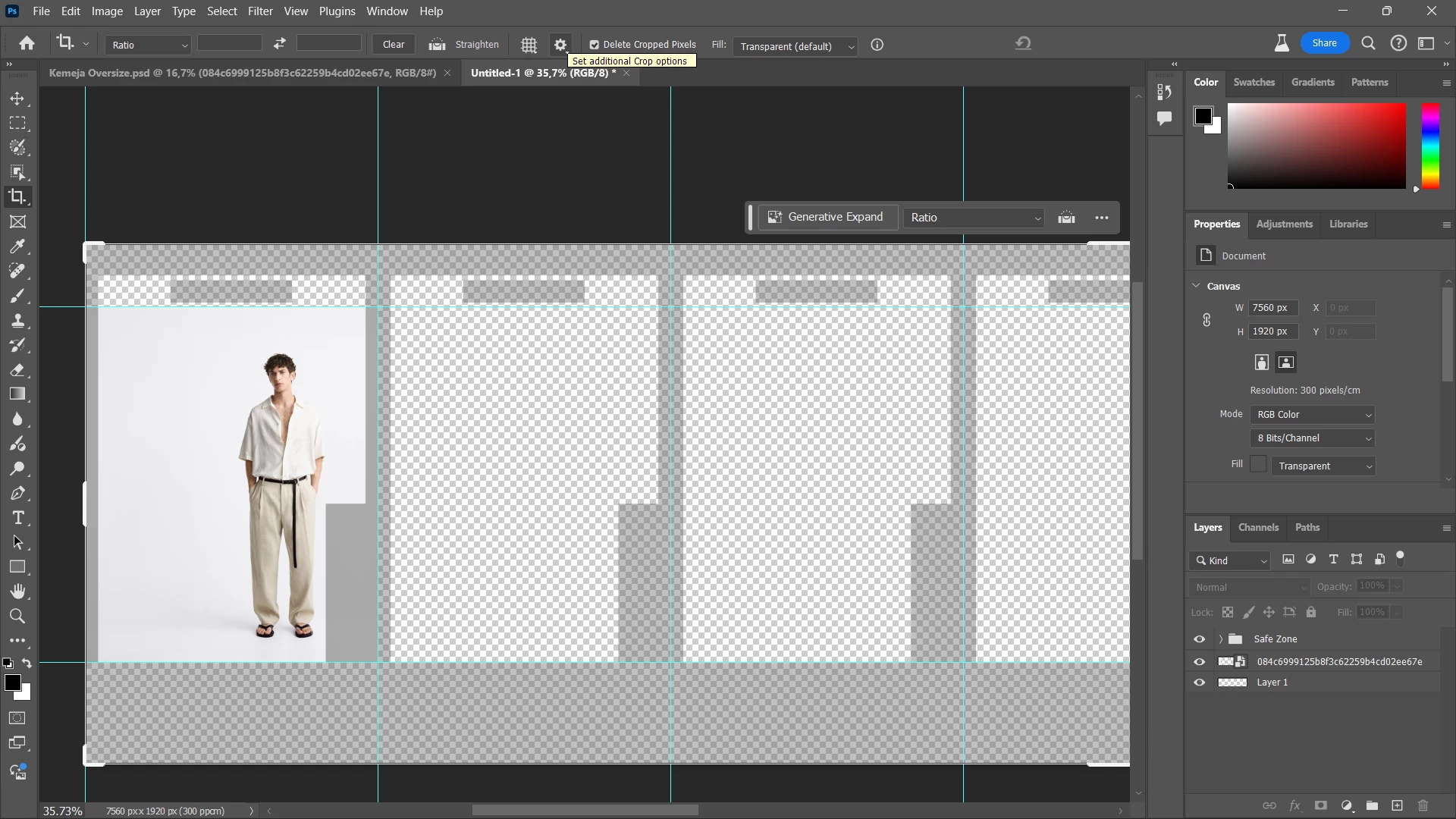Select the Pen tool

pos(17,494)
